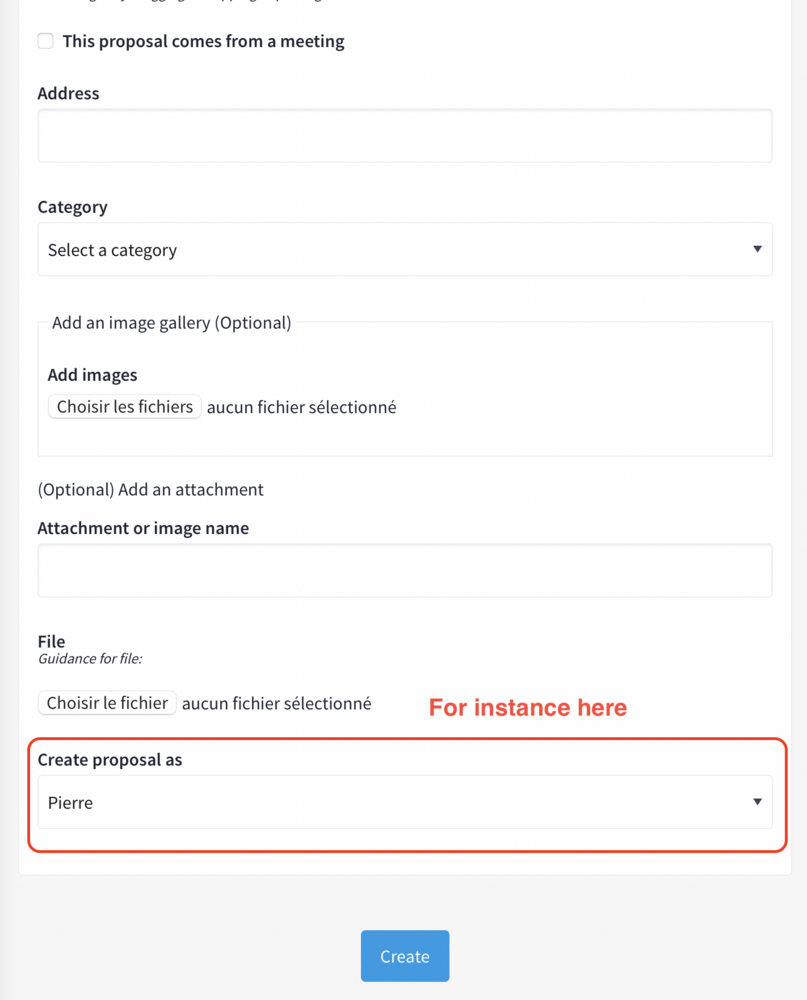Click the "Category" field label
This screenshot has height=1000, width=807.
point(72,207)
